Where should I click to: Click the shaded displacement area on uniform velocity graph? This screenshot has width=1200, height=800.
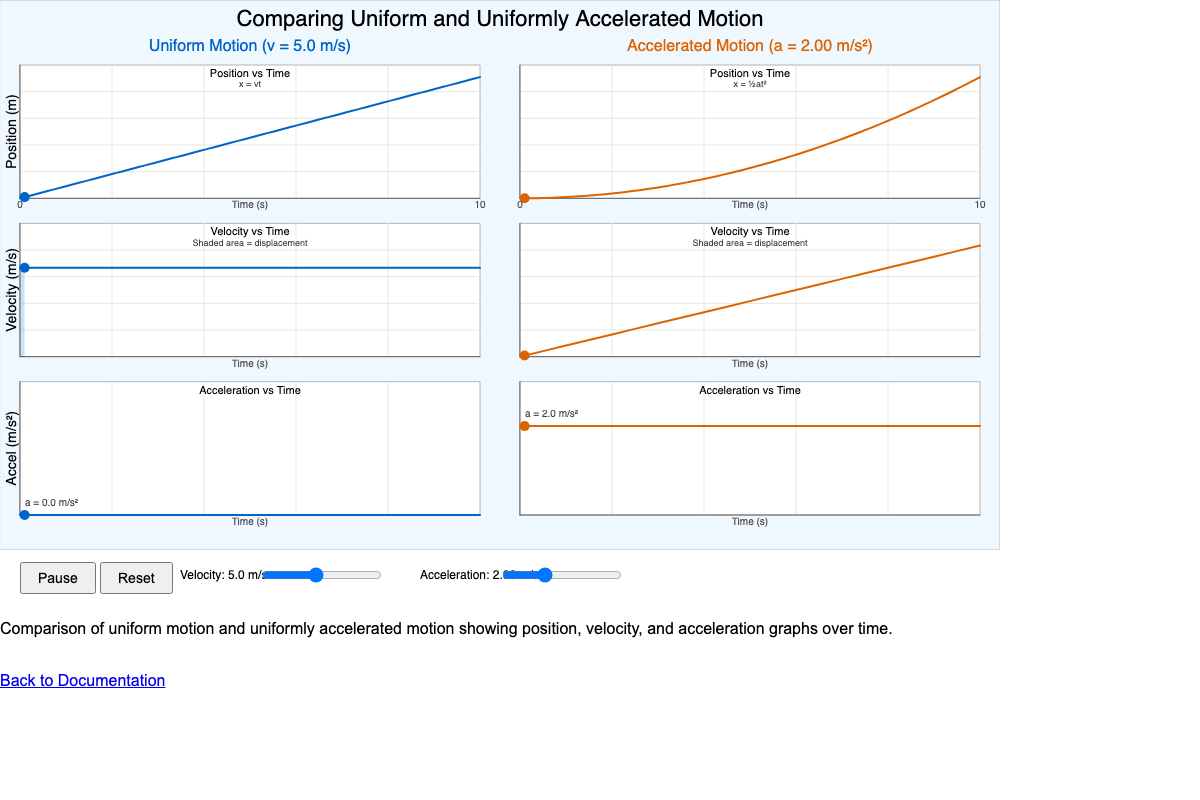click(24, 310)
